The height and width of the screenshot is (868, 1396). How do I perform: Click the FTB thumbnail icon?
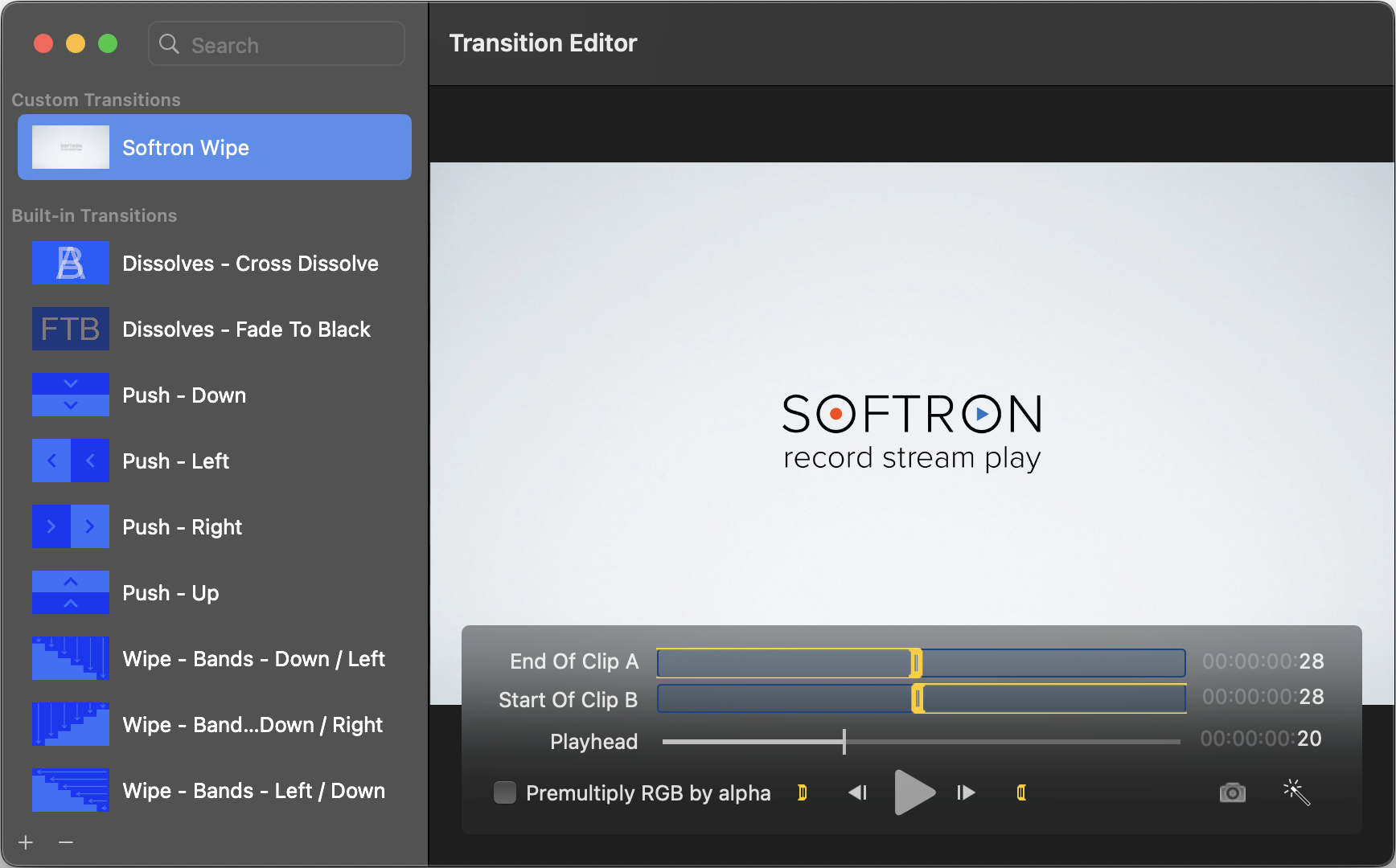pos(71,329)
